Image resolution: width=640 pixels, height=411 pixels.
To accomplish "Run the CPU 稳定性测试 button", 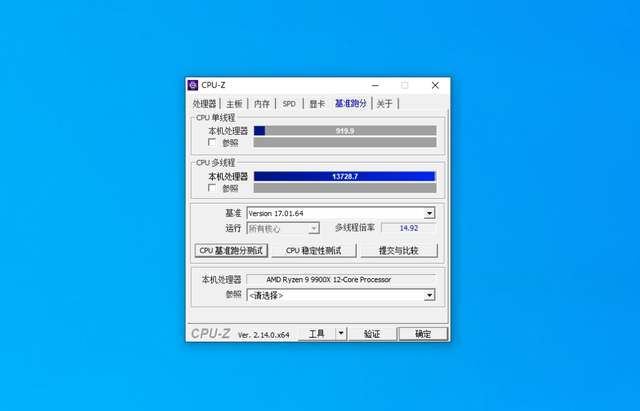I will coord(313,250).
